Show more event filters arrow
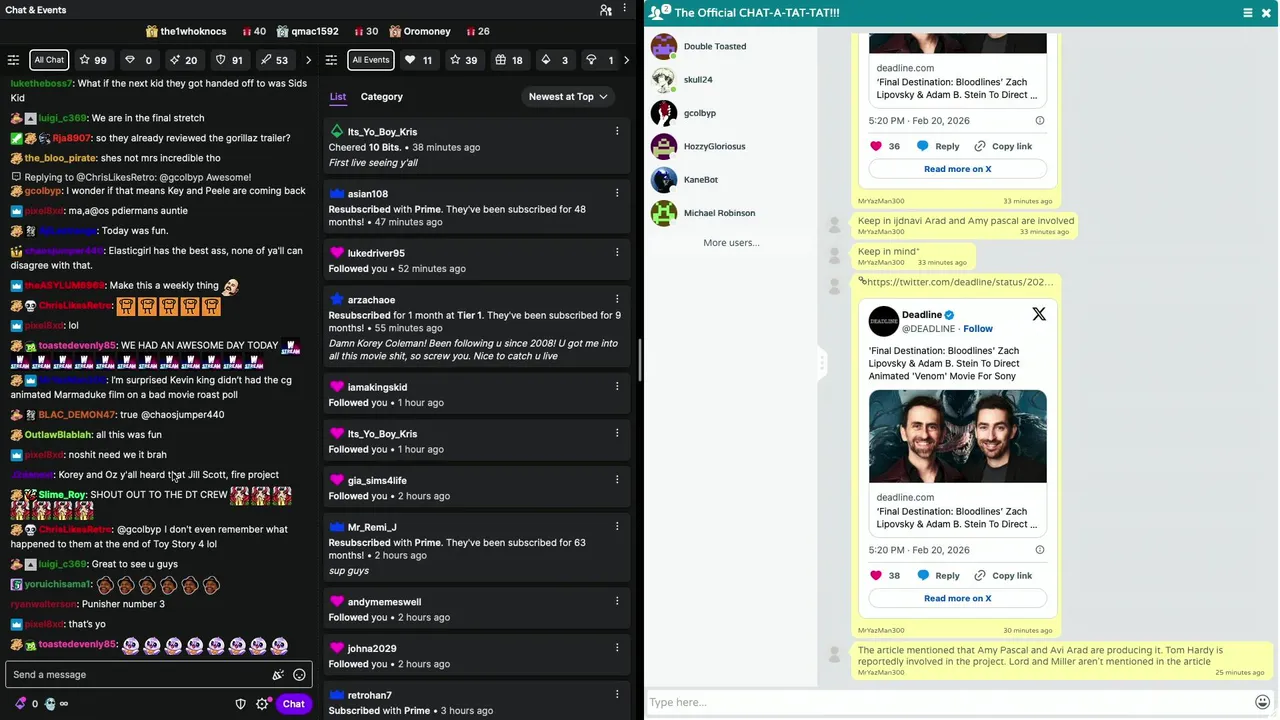This screenshot has width=1280, height=720. pyautogui.click(x=627, y=60)
